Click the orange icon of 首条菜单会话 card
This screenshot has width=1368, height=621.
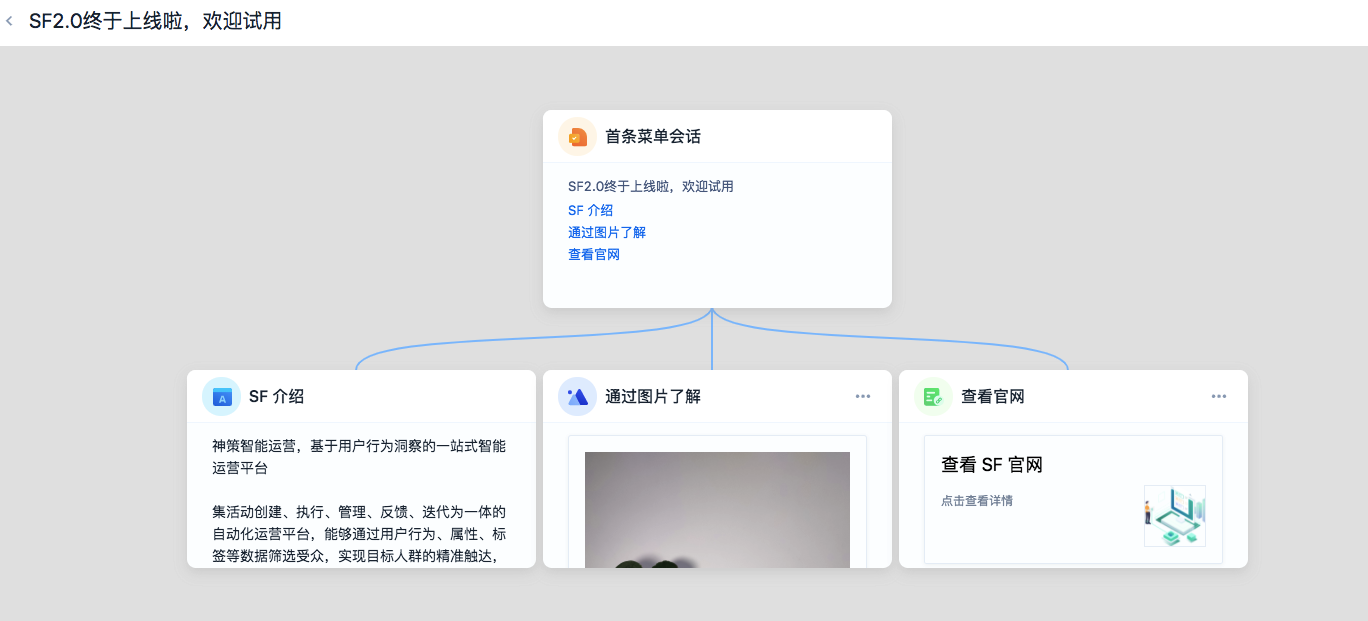[577, 137]
